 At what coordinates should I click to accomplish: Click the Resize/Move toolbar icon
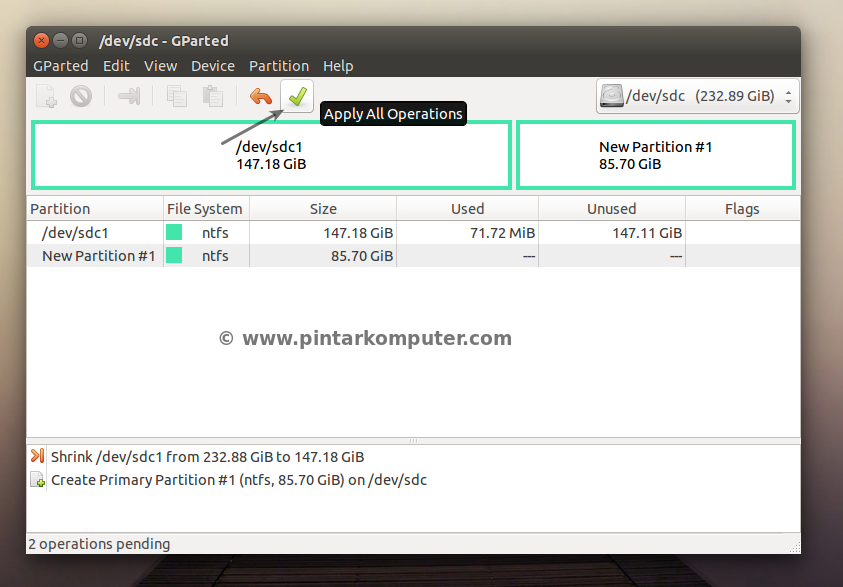129,96
